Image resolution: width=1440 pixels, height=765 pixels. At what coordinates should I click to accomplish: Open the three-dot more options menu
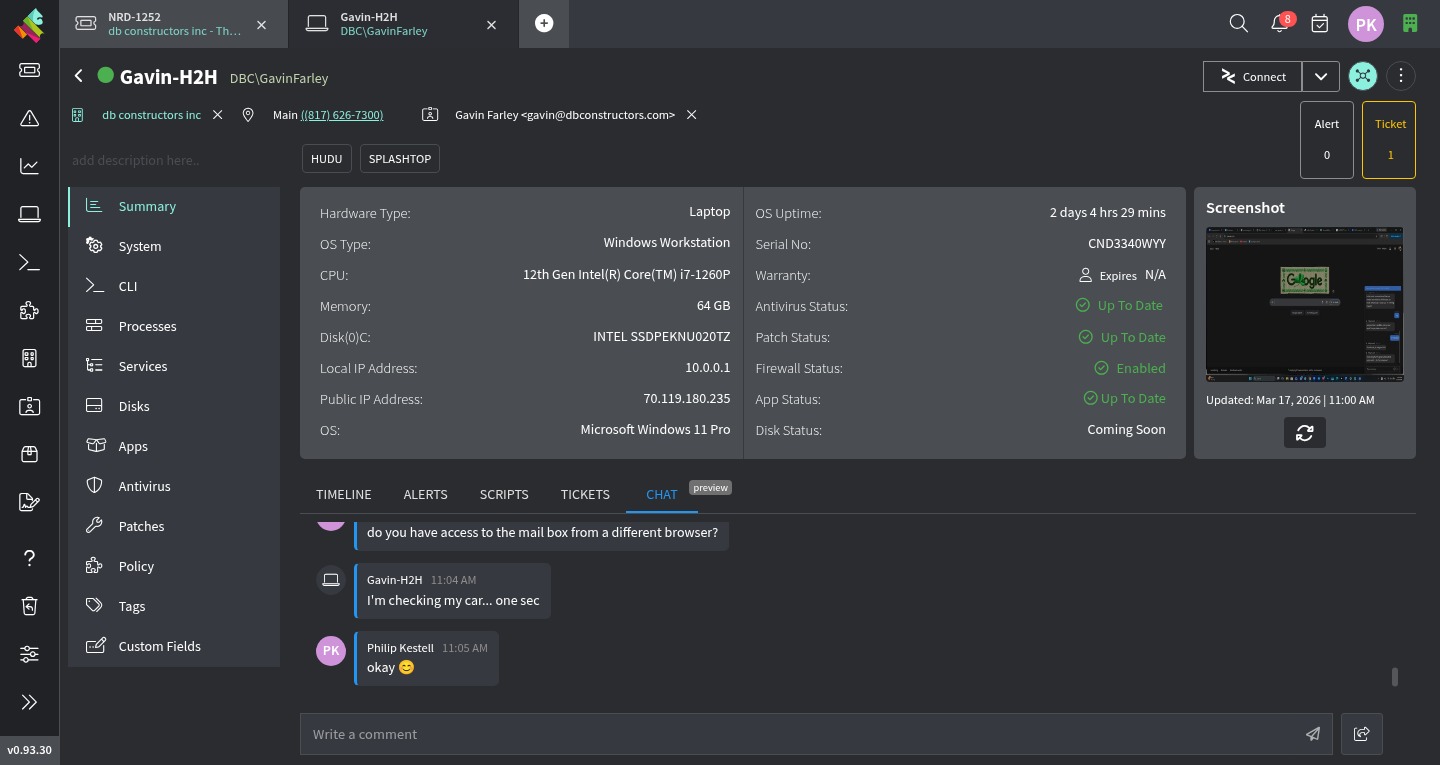point(1401,76)
